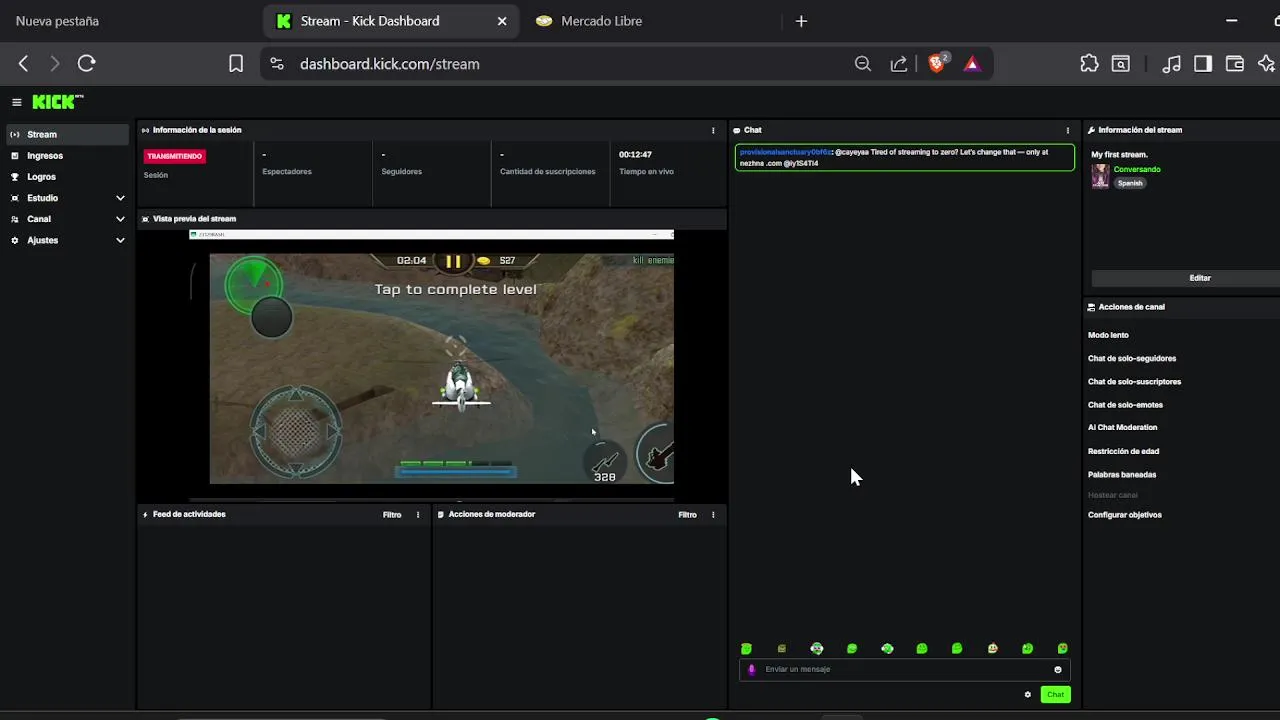Click Chat de solo-seguidores channel action
1280x720 pixels.
tap(1132, 358)
